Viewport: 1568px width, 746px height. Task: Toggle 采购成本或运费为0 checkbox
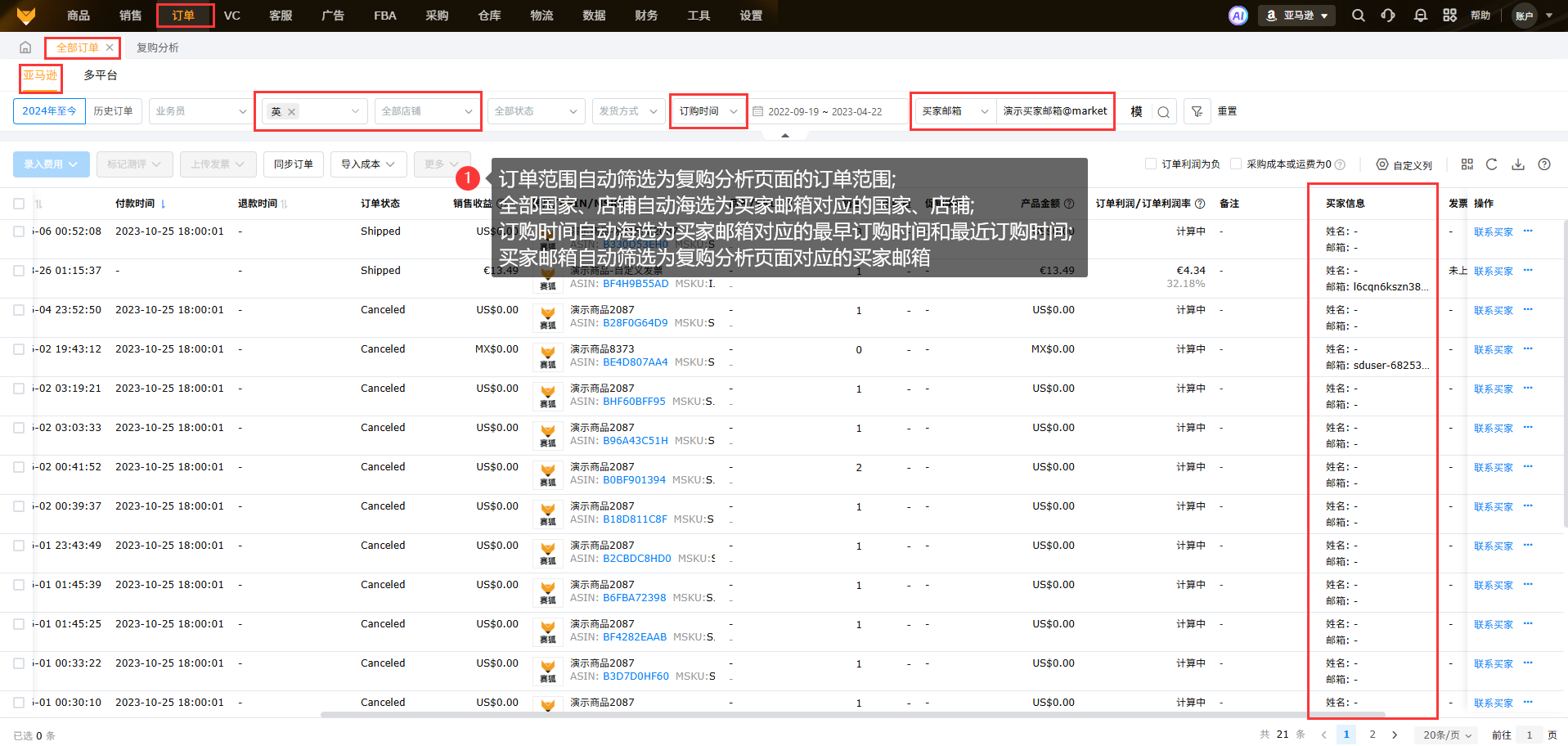(x=1236, y=164)
